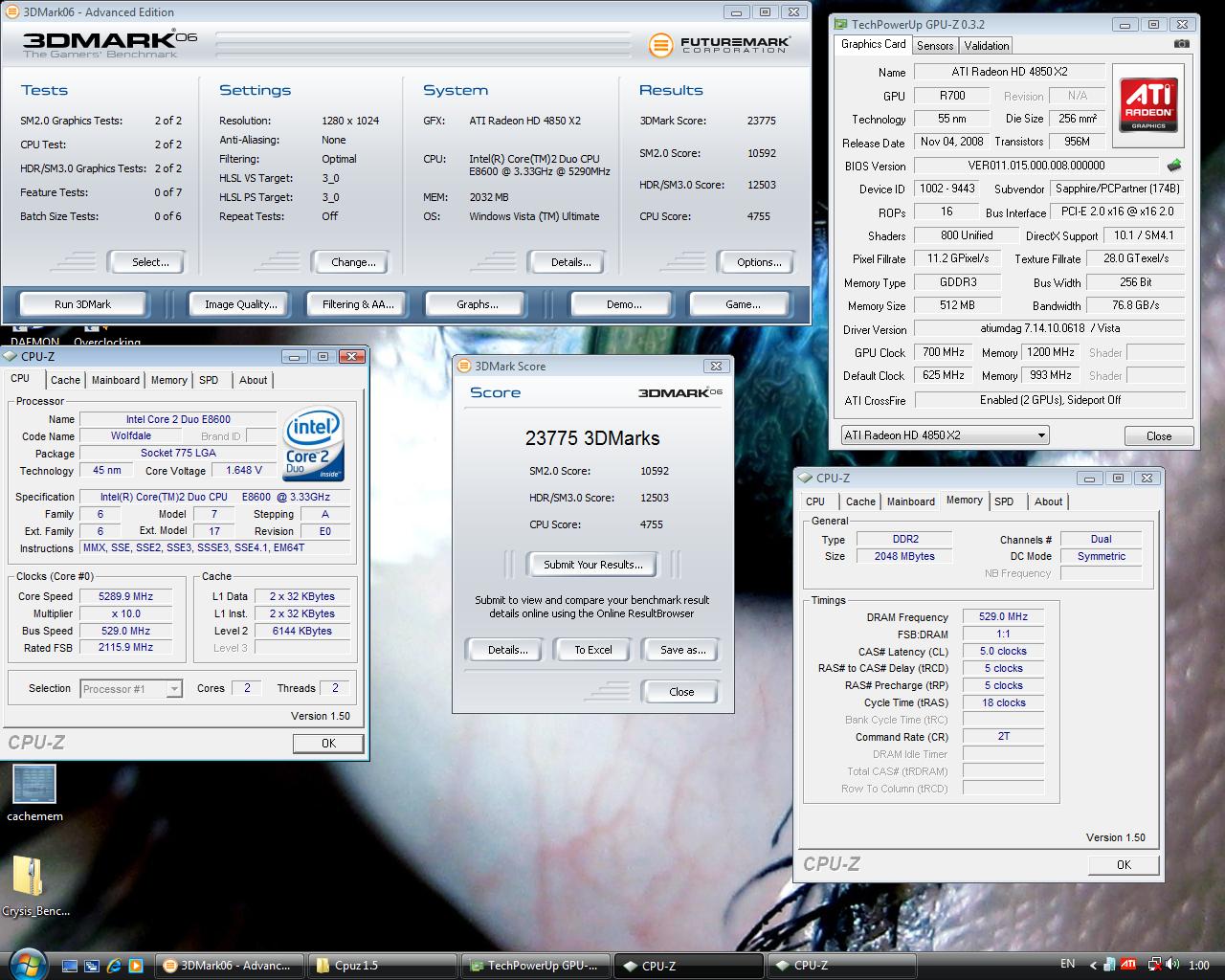The image size is (1225, 980).
Task: Click 23775 3DMarks score text
Action: tap(592, 438)
